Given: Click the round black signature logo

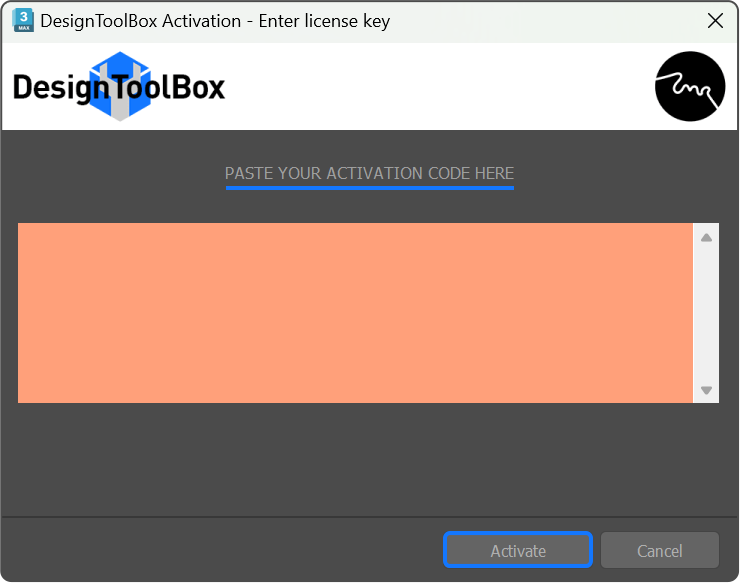Looking at the screenshot, I should pyautogui.click(x=690, y=86).
